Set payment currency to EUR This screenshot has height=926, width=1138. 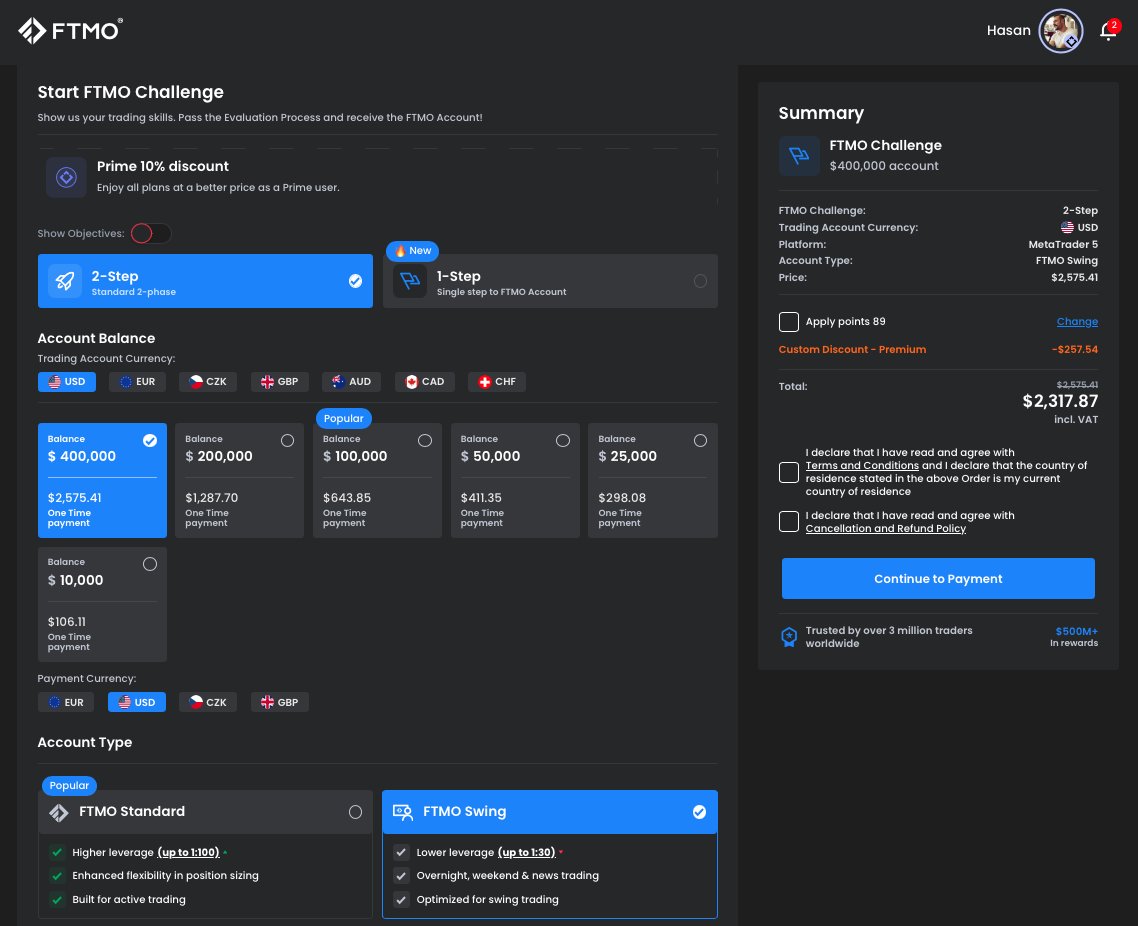pyautogui.click(x=66, y=702)
